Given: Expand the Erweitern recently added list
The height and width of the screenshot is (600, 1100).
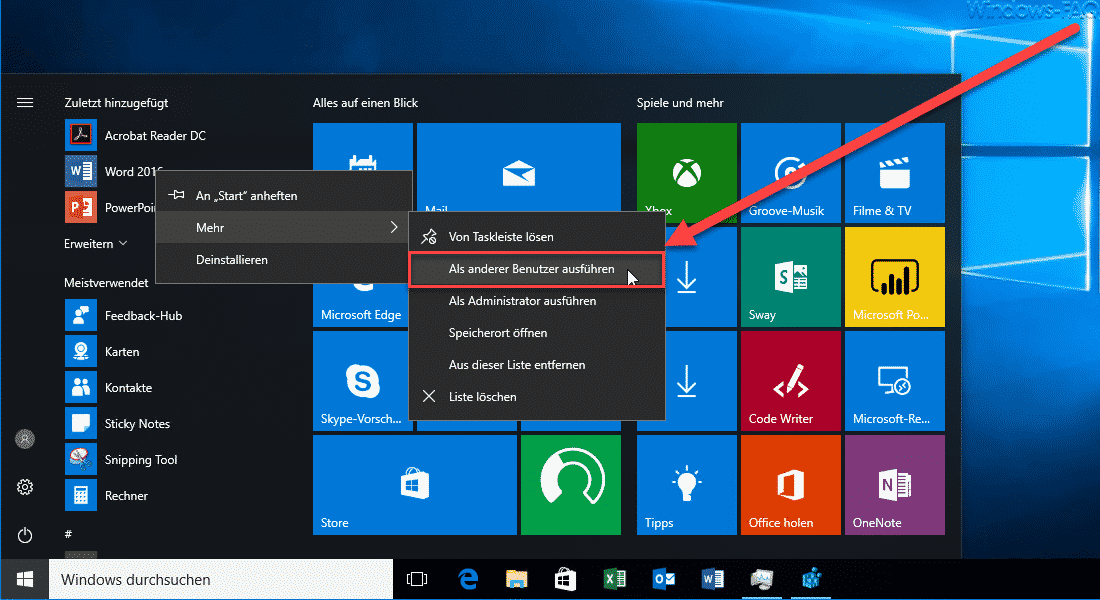Looking at the screenshot, I should (x=95, y=244).
